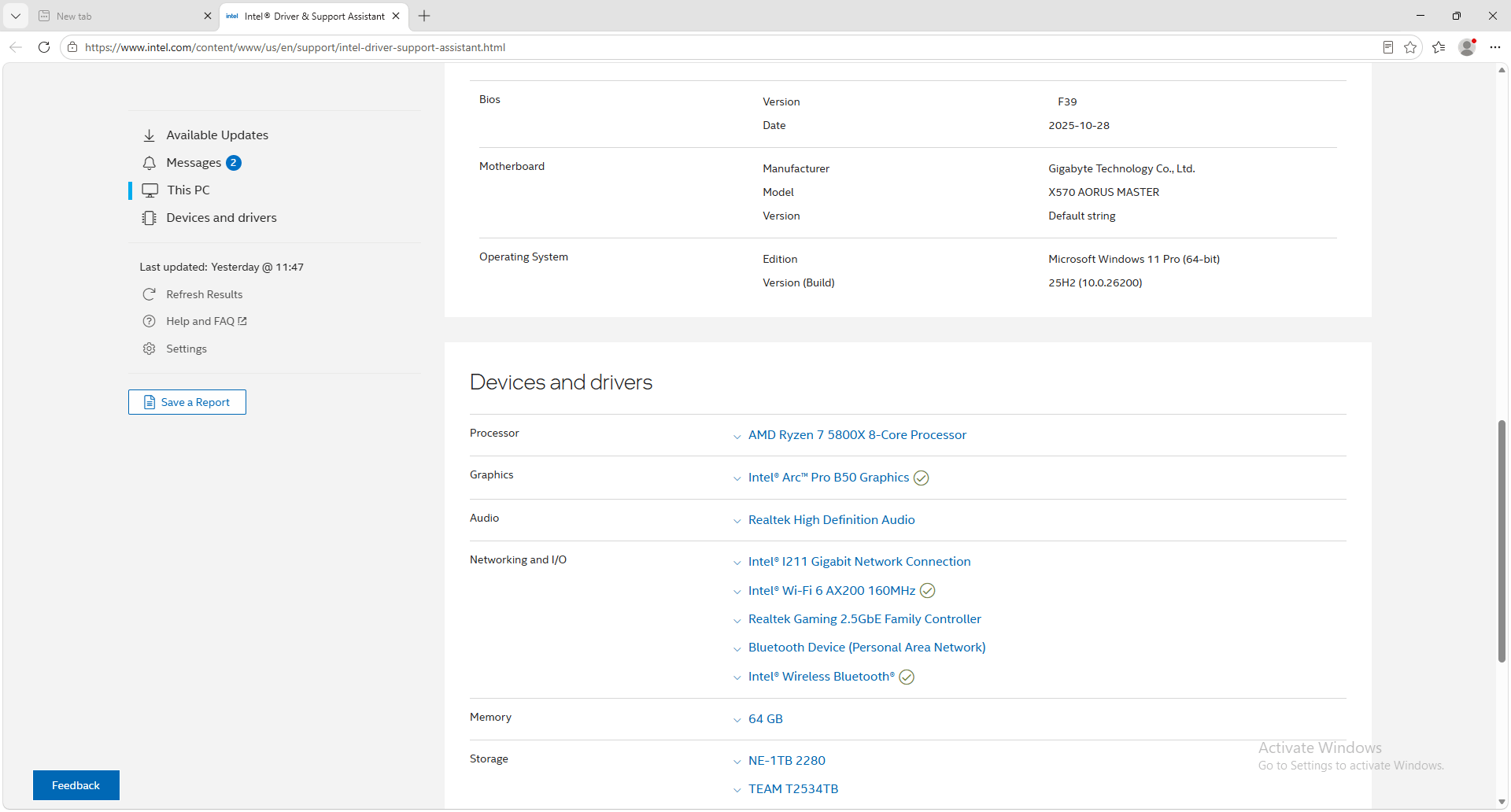
Task: Click the Messages bell icon
Action: click(150, 163)
